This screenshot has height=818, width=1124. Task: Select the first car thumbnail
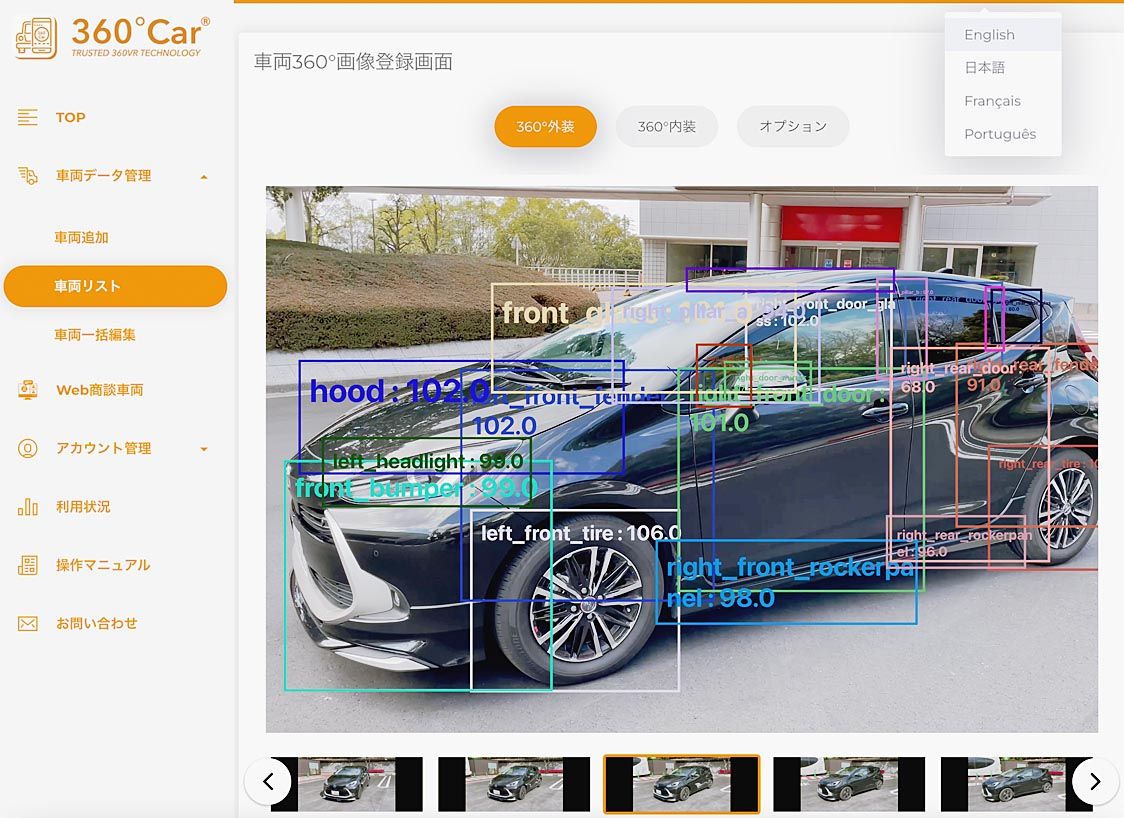[x=346, y=783]
